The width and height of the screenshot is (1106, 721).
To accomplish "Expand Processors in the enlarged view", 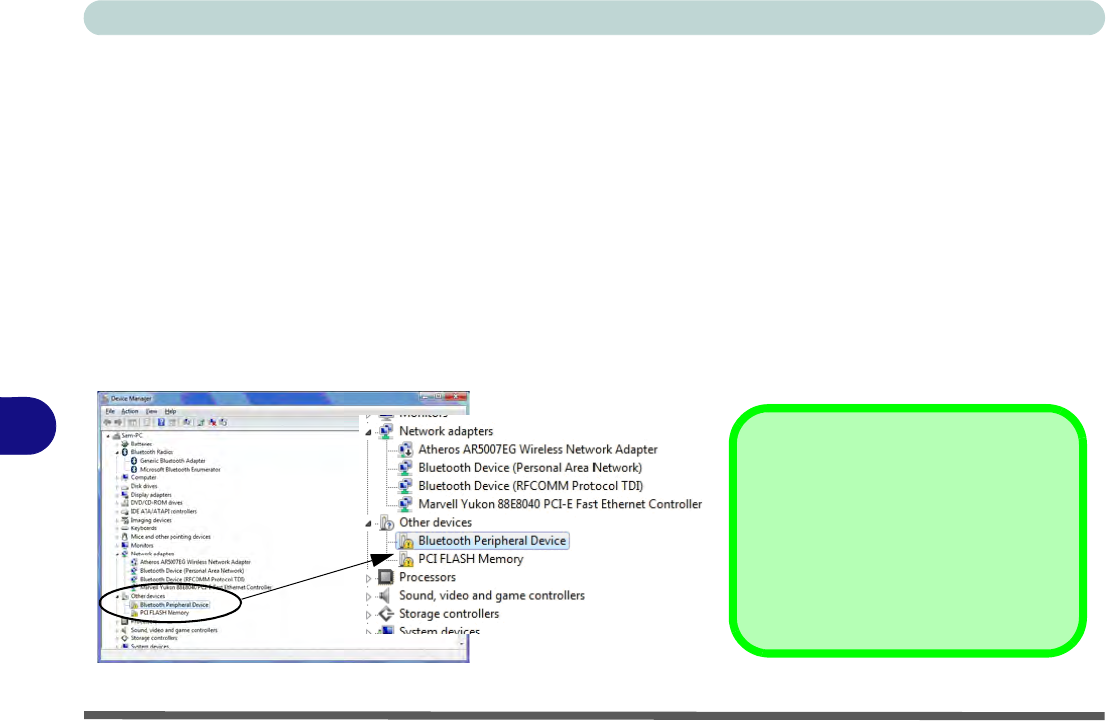I will pyautogui.click(x=368, y=578).
